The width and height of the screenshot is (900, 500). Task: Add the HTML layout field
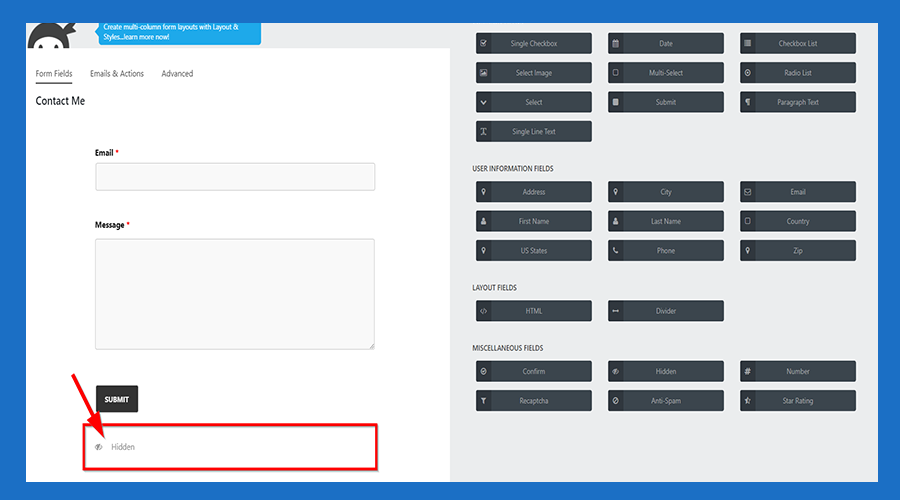tap(534, 311)
